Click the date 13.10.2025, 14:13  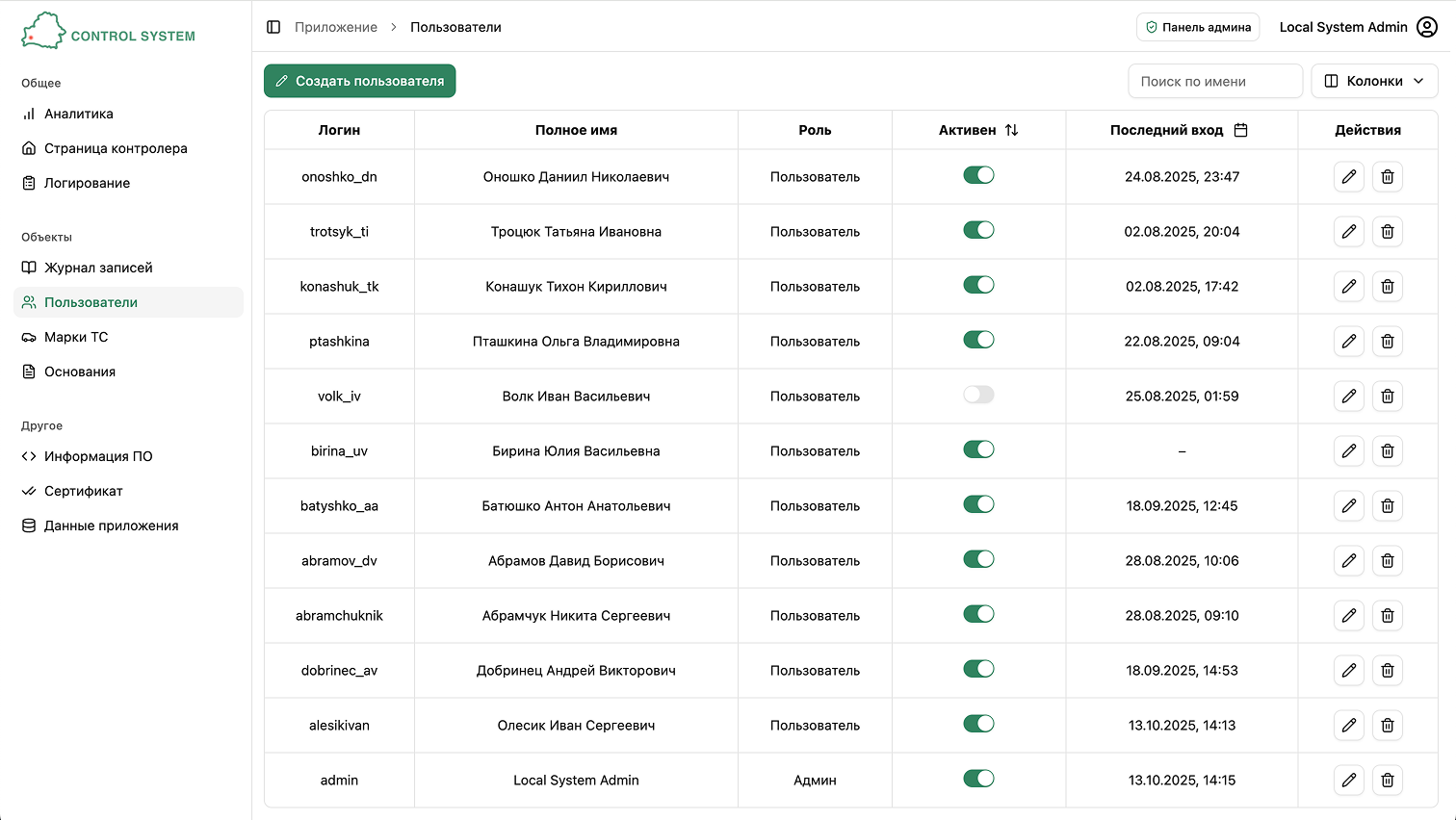[1182, 726]
